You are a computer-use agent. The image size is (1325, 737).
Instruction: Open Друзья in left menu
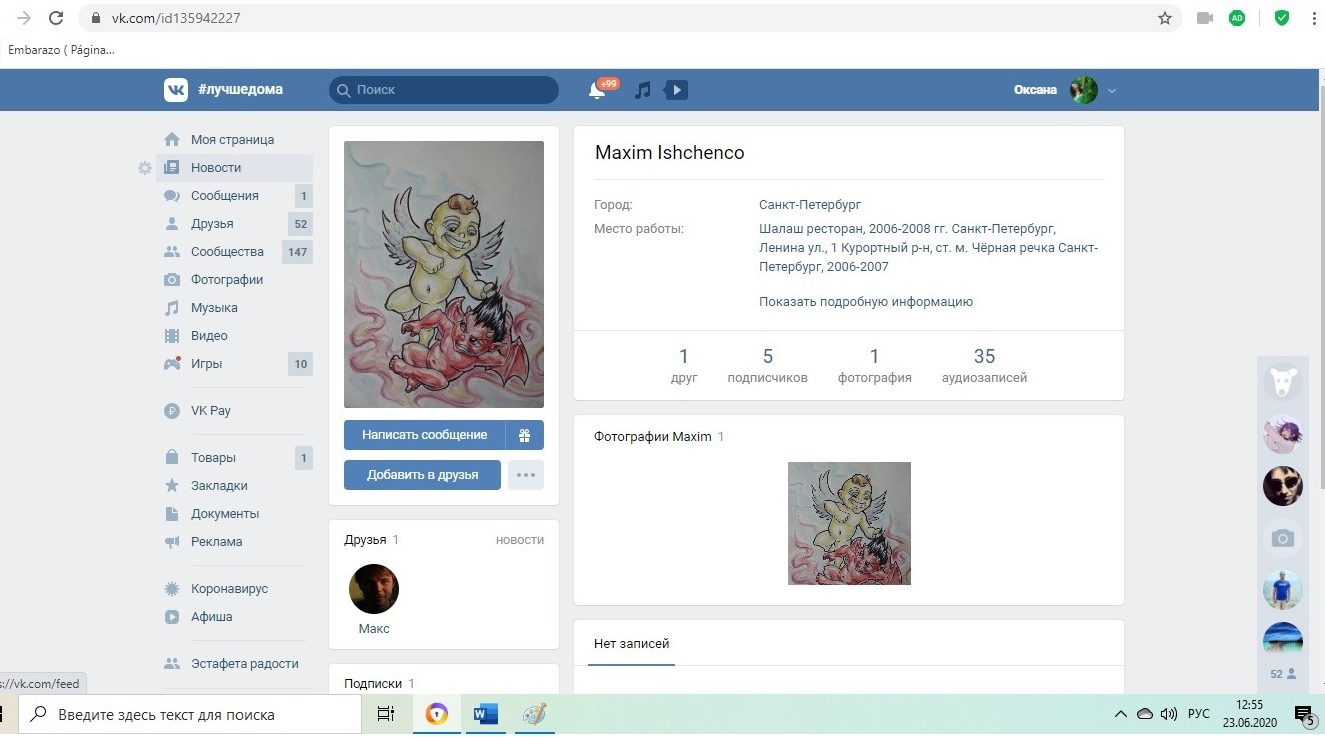tap(236, 224)
